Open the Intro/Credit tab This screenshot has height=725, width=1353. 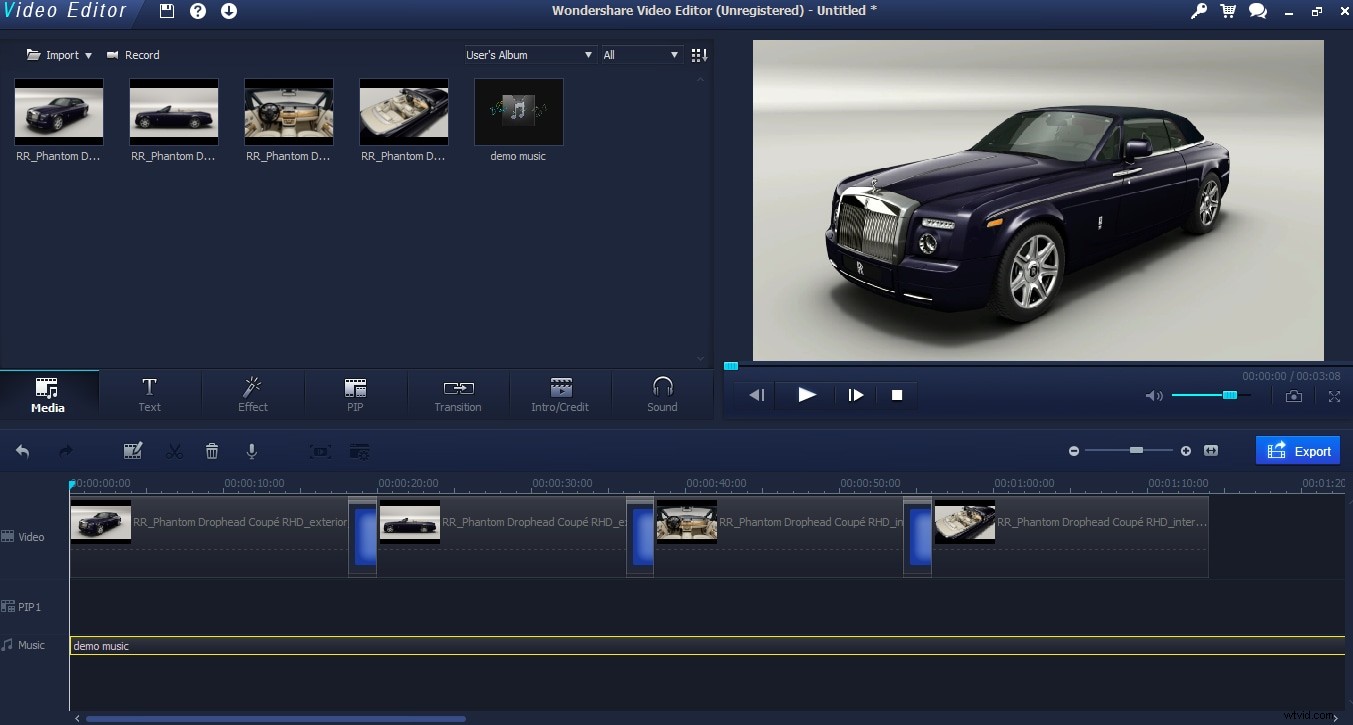pyautogui.click(x=560, y=395)
